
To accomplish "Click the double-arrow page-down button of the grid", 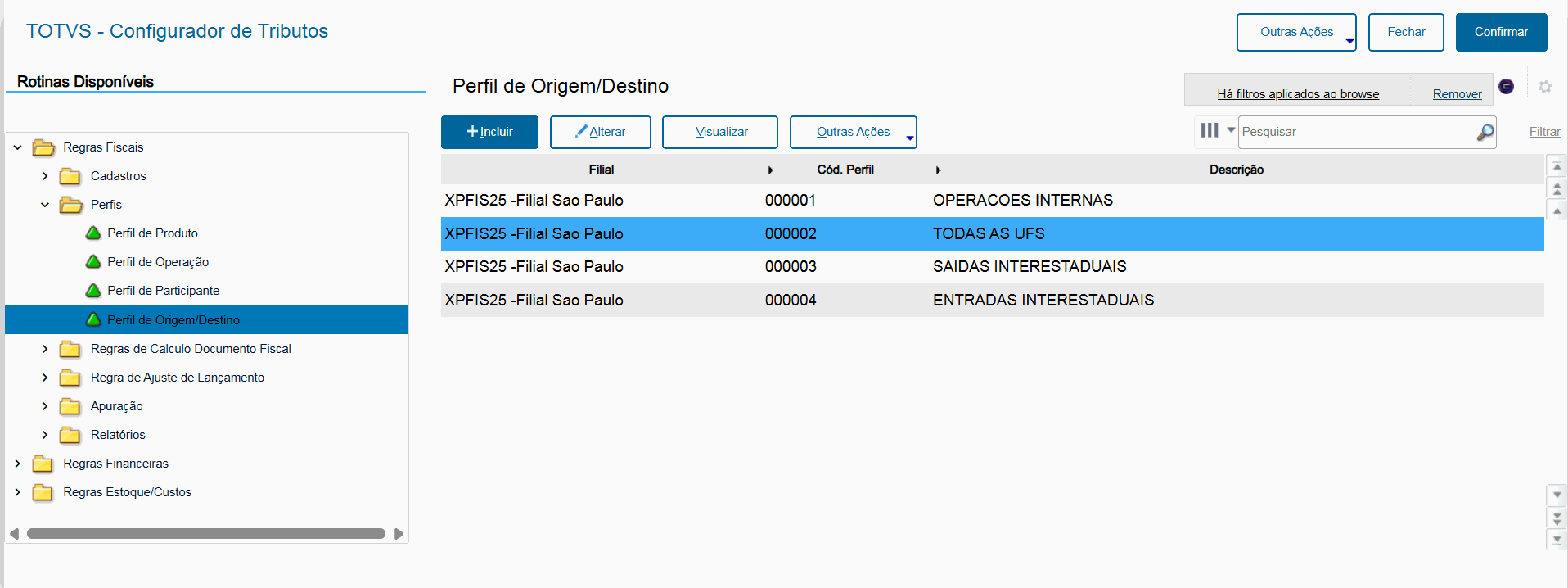I will coord(1557,518).
